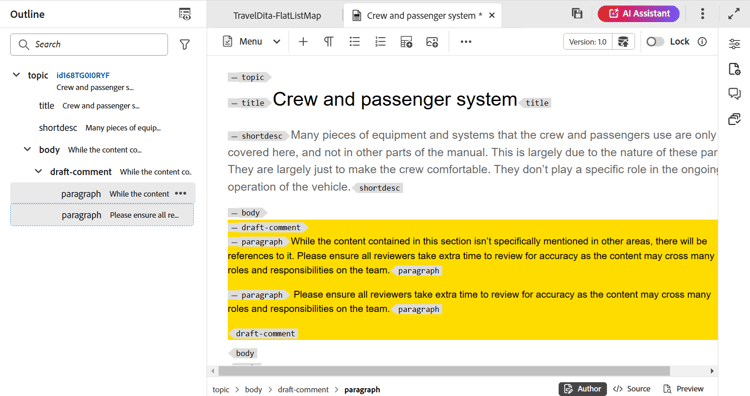Insert a table from the toolbar

[406, 42]
